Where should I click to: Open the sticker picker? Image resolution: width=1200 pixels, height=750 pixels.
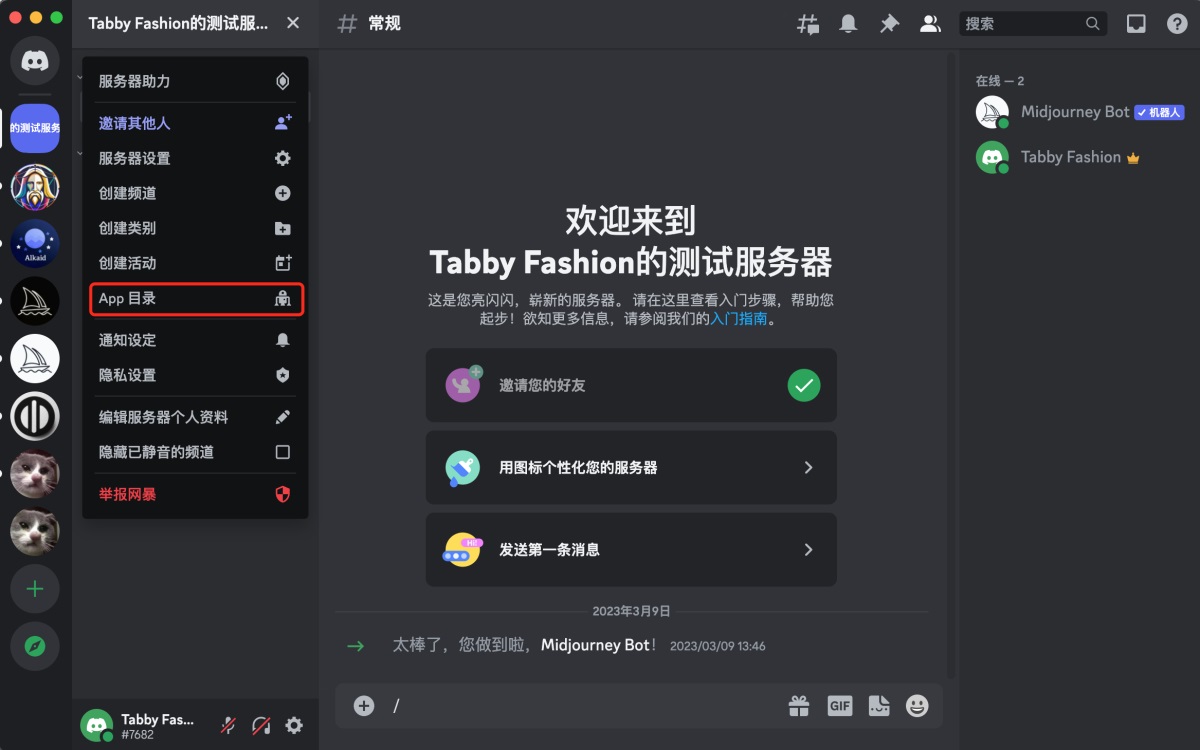point(879,705)
